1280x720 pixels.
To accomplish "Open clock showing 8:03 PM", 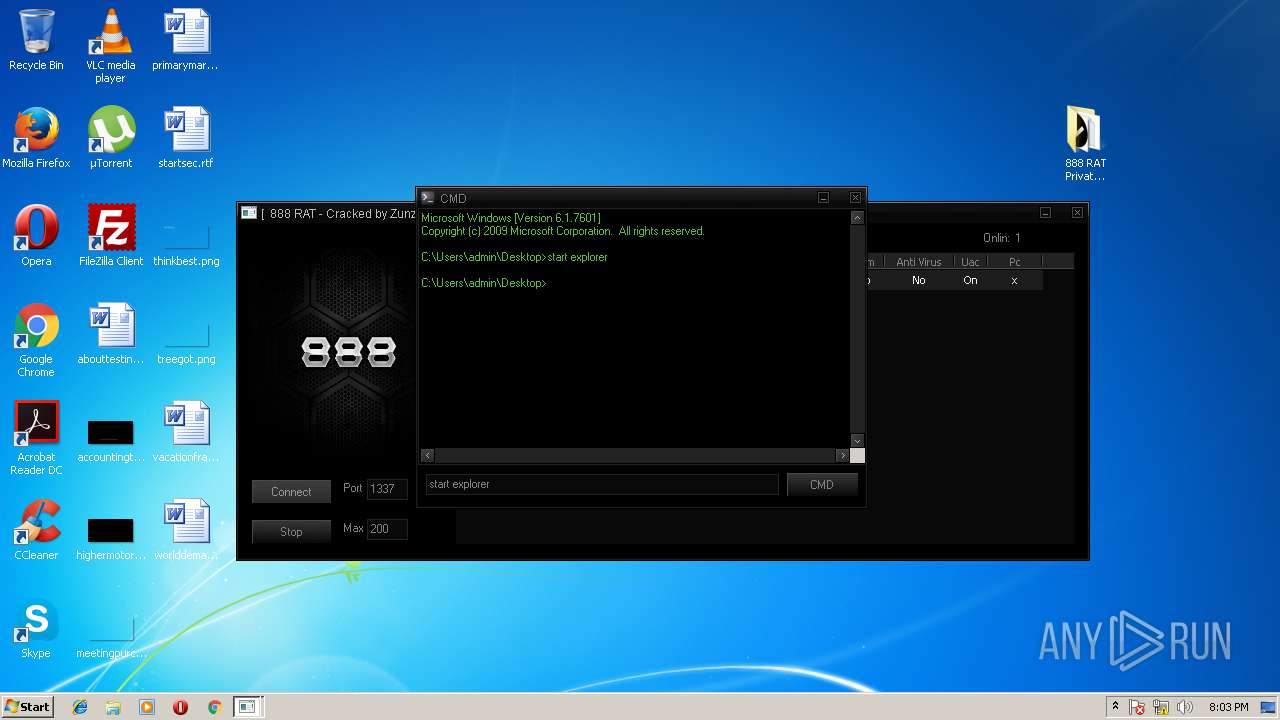I will [x=1228, y=707].
